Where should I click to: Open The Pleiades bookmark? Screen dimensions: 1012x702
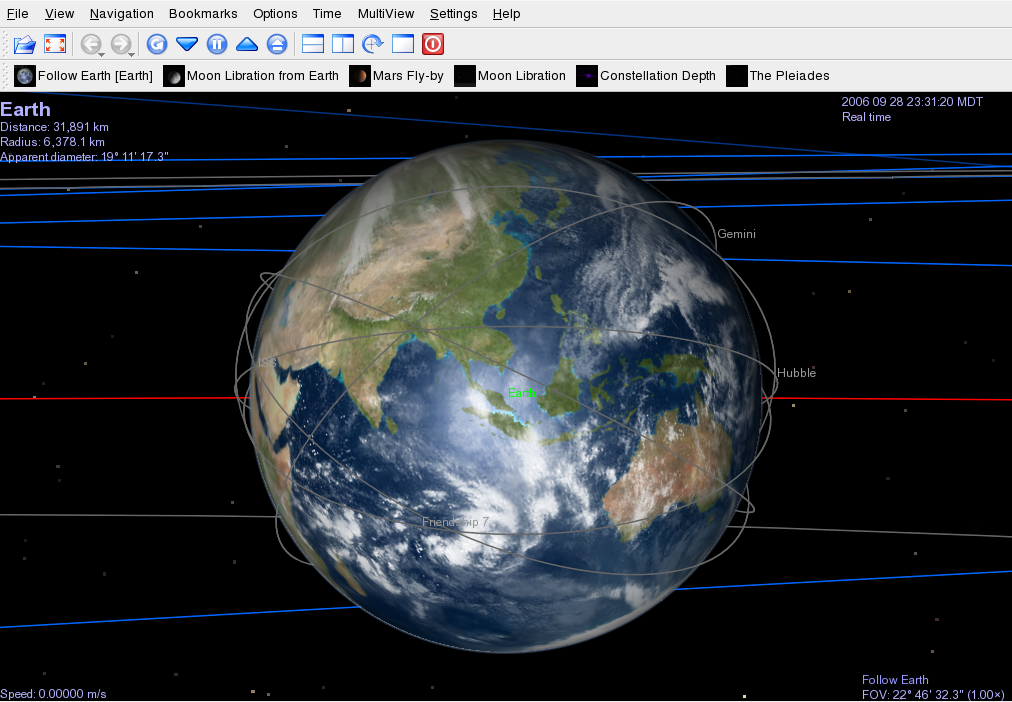tap(778, 75)
